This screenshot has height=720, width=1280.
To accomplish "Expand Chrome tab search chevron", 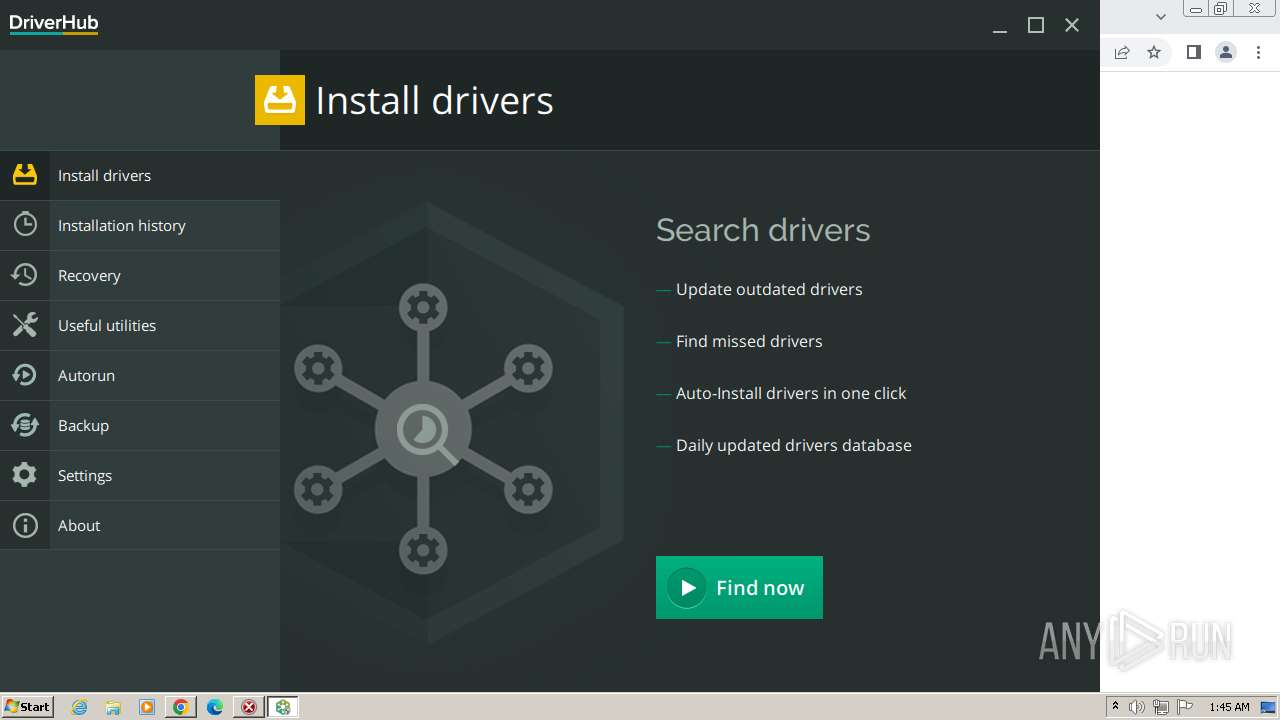I will click(x=1161, y=16).
